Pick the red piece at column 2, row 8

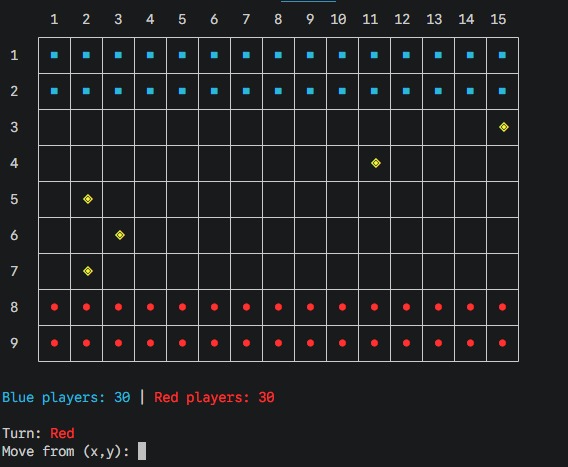click(x=86, y=307)
